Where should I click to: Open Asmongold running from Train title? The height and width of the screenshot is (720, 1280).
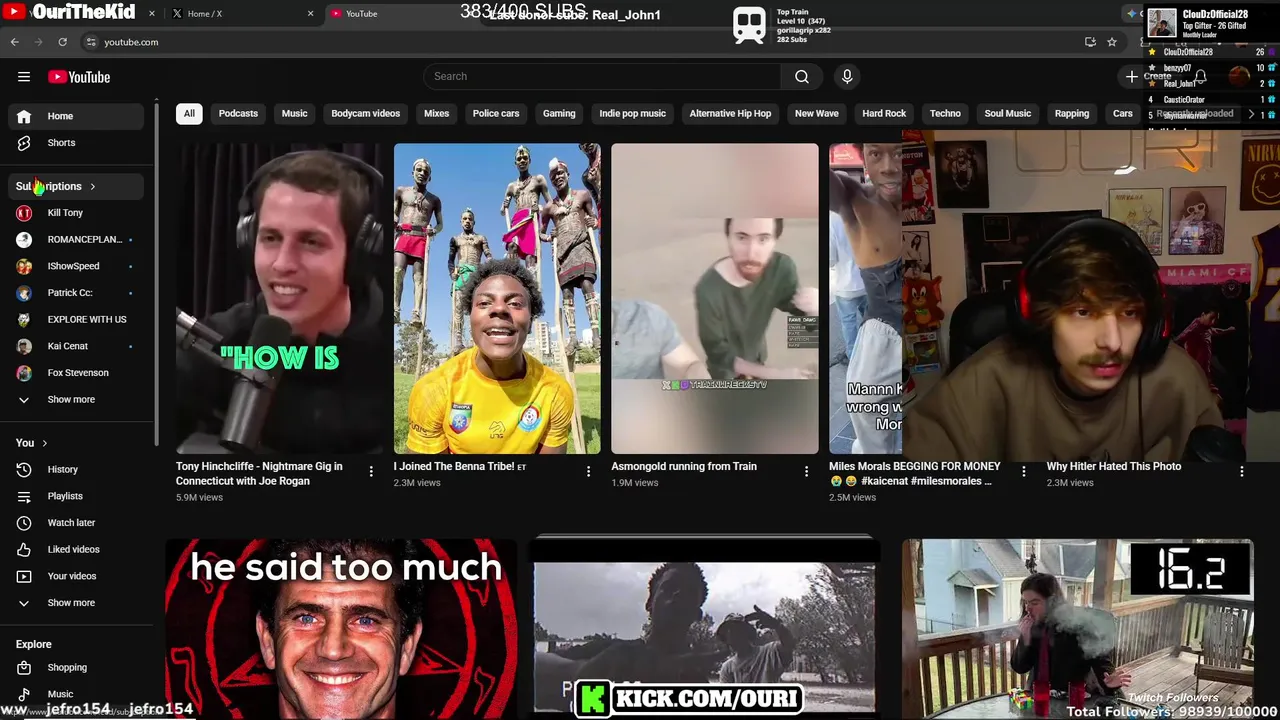684,466
